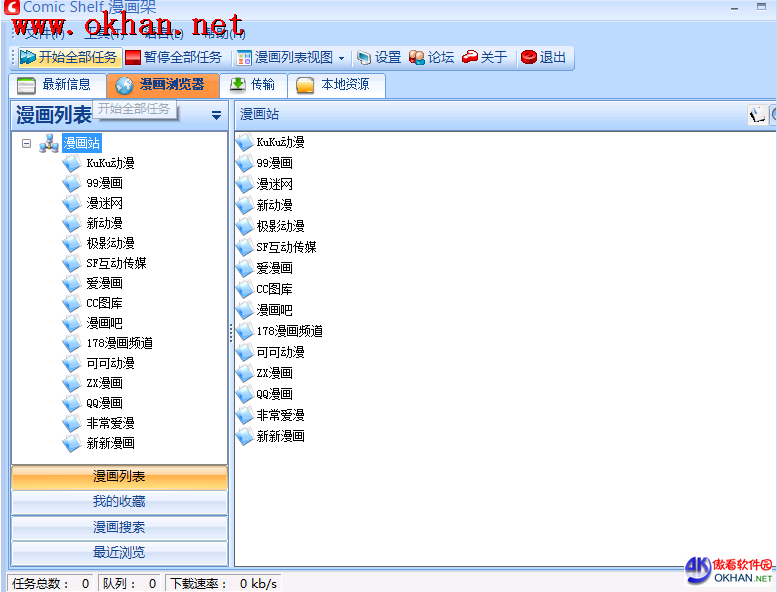Click the Comic Shelf app icon in title bar
Viewport: 777px width, 592px height.
(12, 7)
